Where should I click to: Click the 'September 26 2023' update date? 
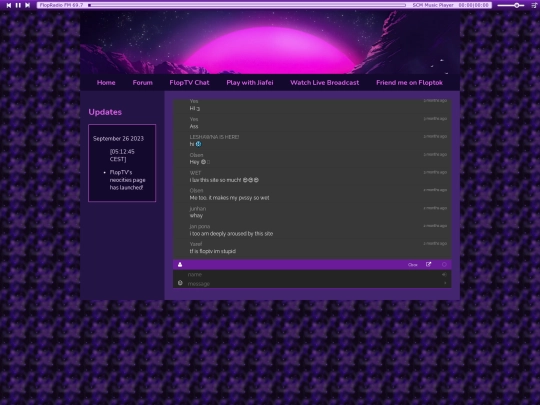pos(118,138)
